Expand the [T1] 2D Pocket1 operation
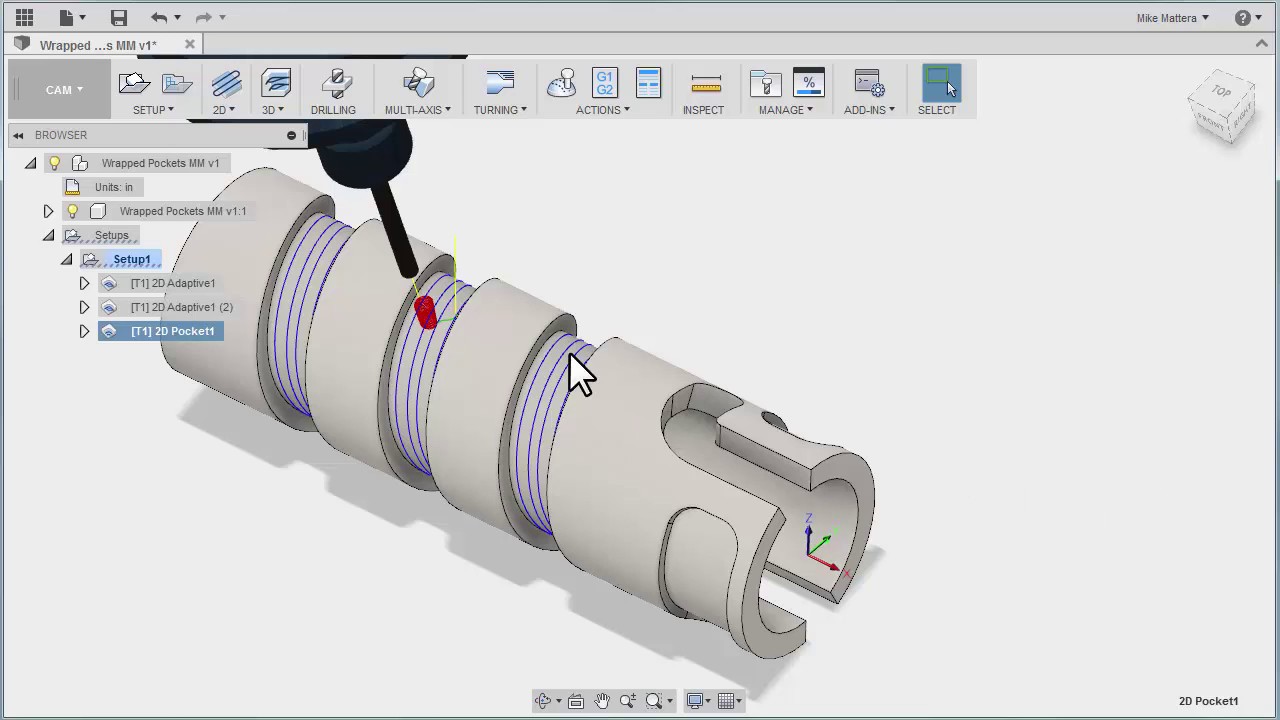This screenshot has height=720, width=1280. 84,331
